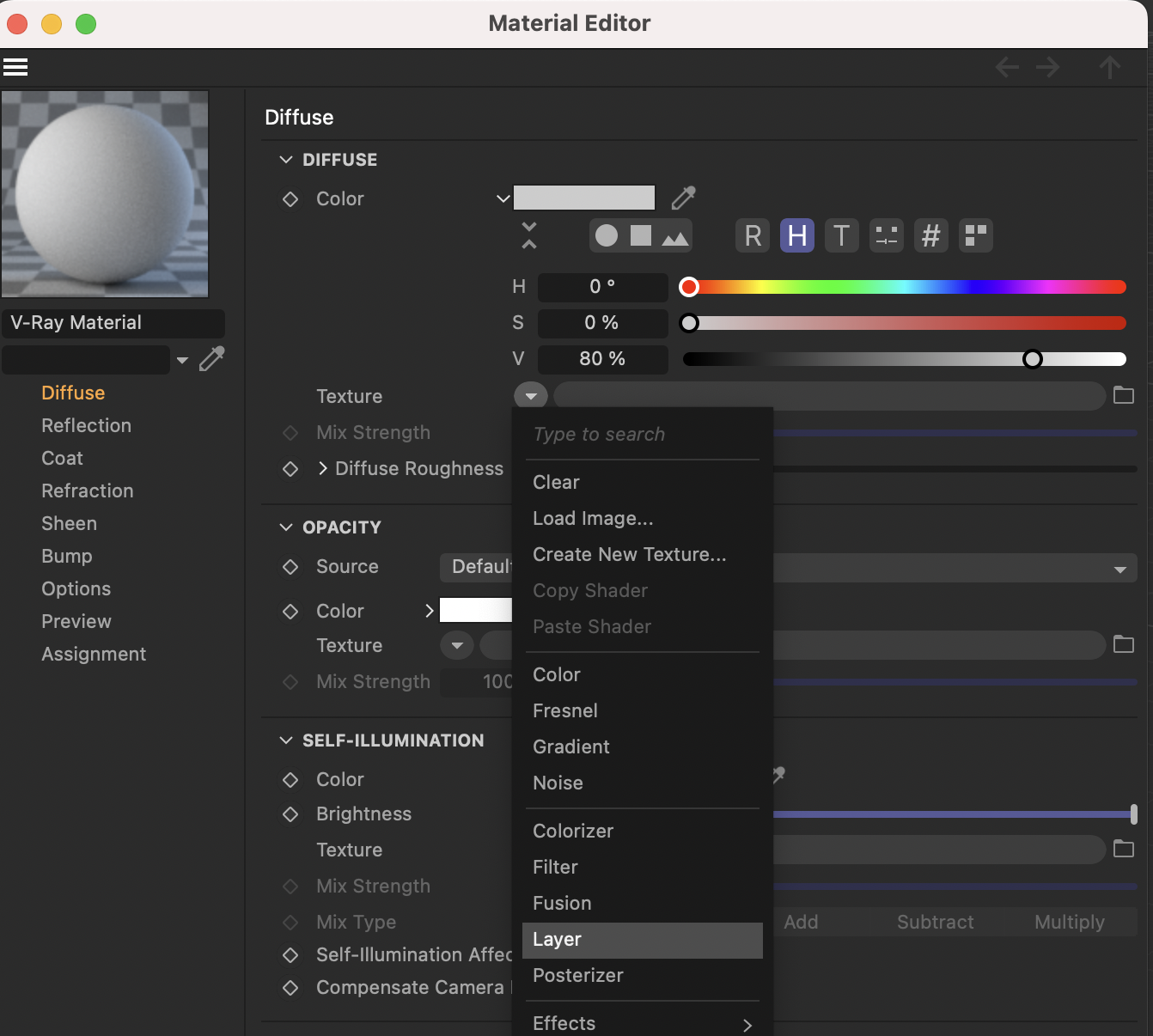This screenshot has width=1153, height=1036.
Task: Open the Diffuse Texture dropdown arrow
Action: click(531, 396)
